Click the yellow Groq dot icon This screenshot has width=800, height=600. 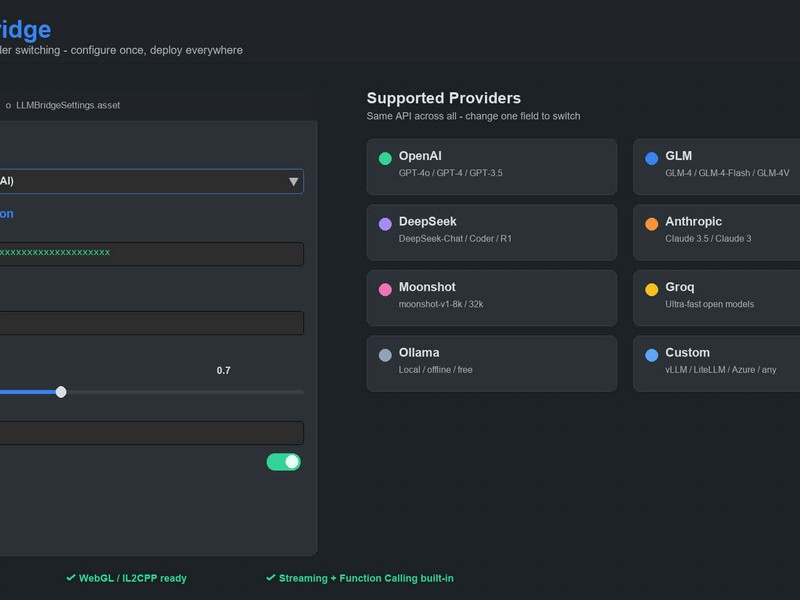tap(652, 289)
